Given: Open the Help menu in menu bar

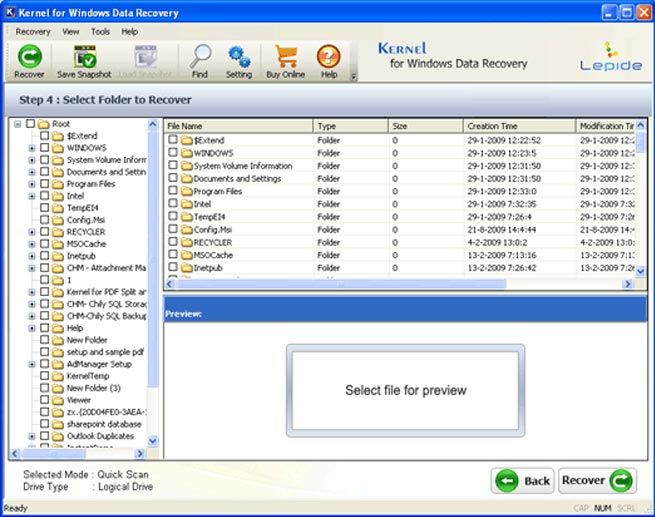Looking at the screenshot, I should (x=129, y=32).
